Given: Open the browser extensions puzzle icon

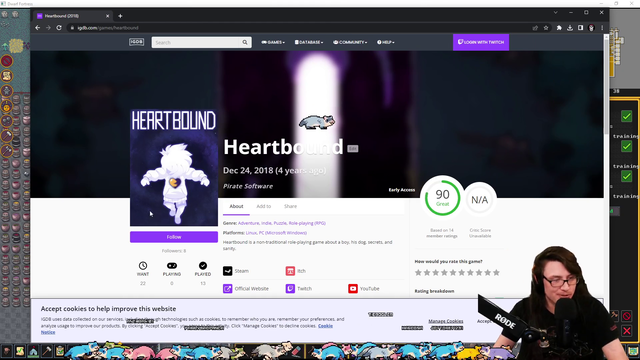Looking at the screenshot, I should click(x=559, y=28).
